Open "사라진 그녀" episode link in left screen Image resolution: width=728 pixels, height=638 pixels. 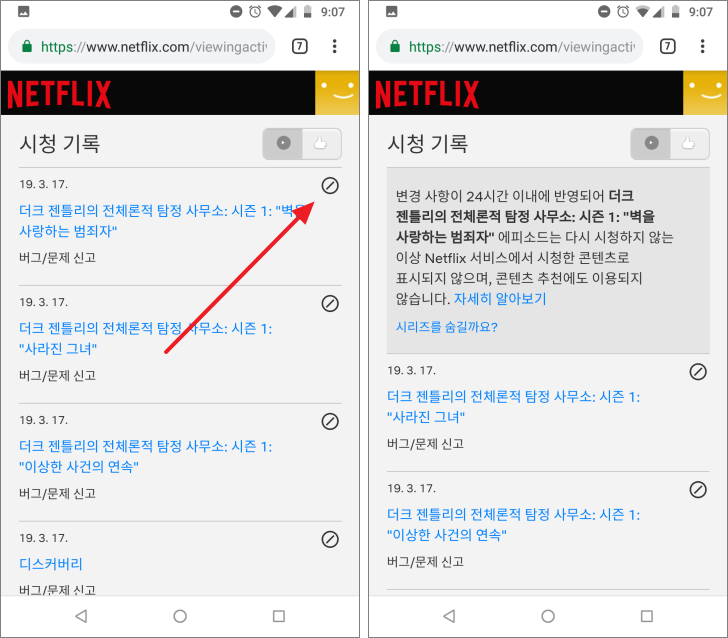point(145,339)
